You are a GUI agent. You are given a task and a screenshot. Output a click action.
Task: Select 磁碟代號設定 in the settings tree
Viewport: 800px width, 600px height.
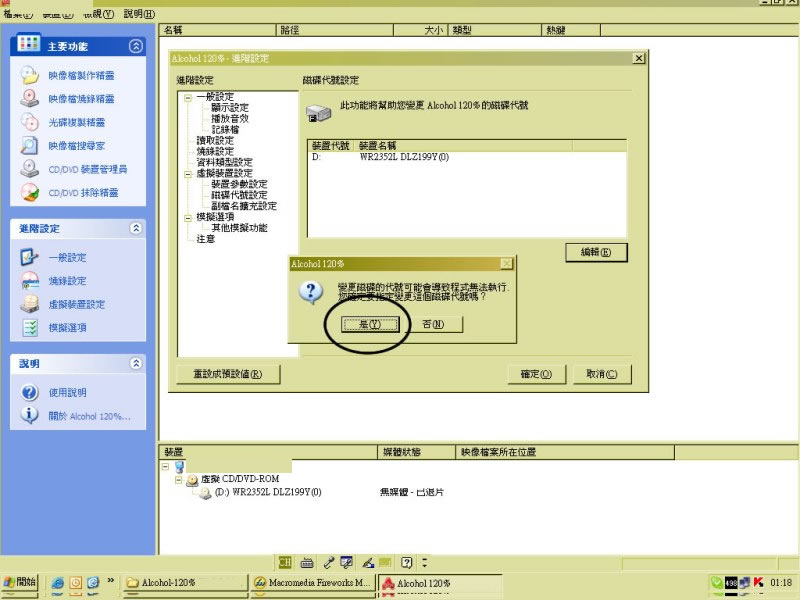pos(239,195)
